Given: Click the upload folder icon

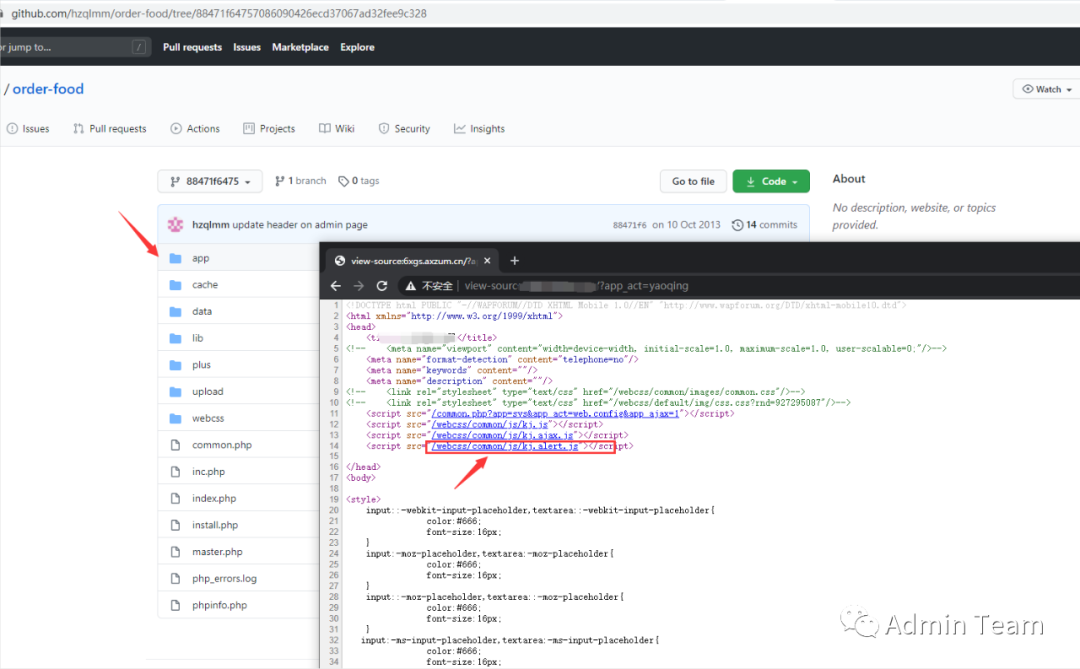Looking at the screenshot, I should tap(176, 392).
